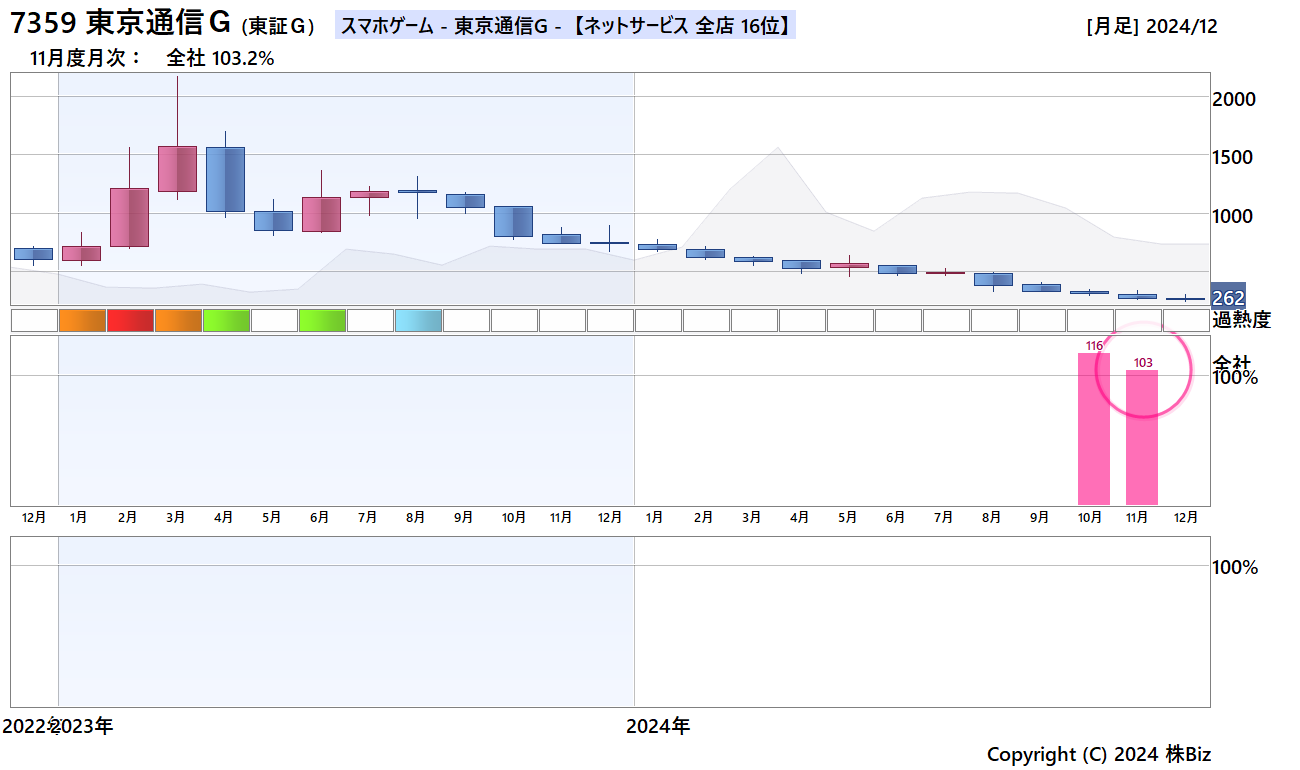The image size is (1300, 770).
Task: Click the [月足] 2024/12 period label
Action: (x=1151, y=27)
